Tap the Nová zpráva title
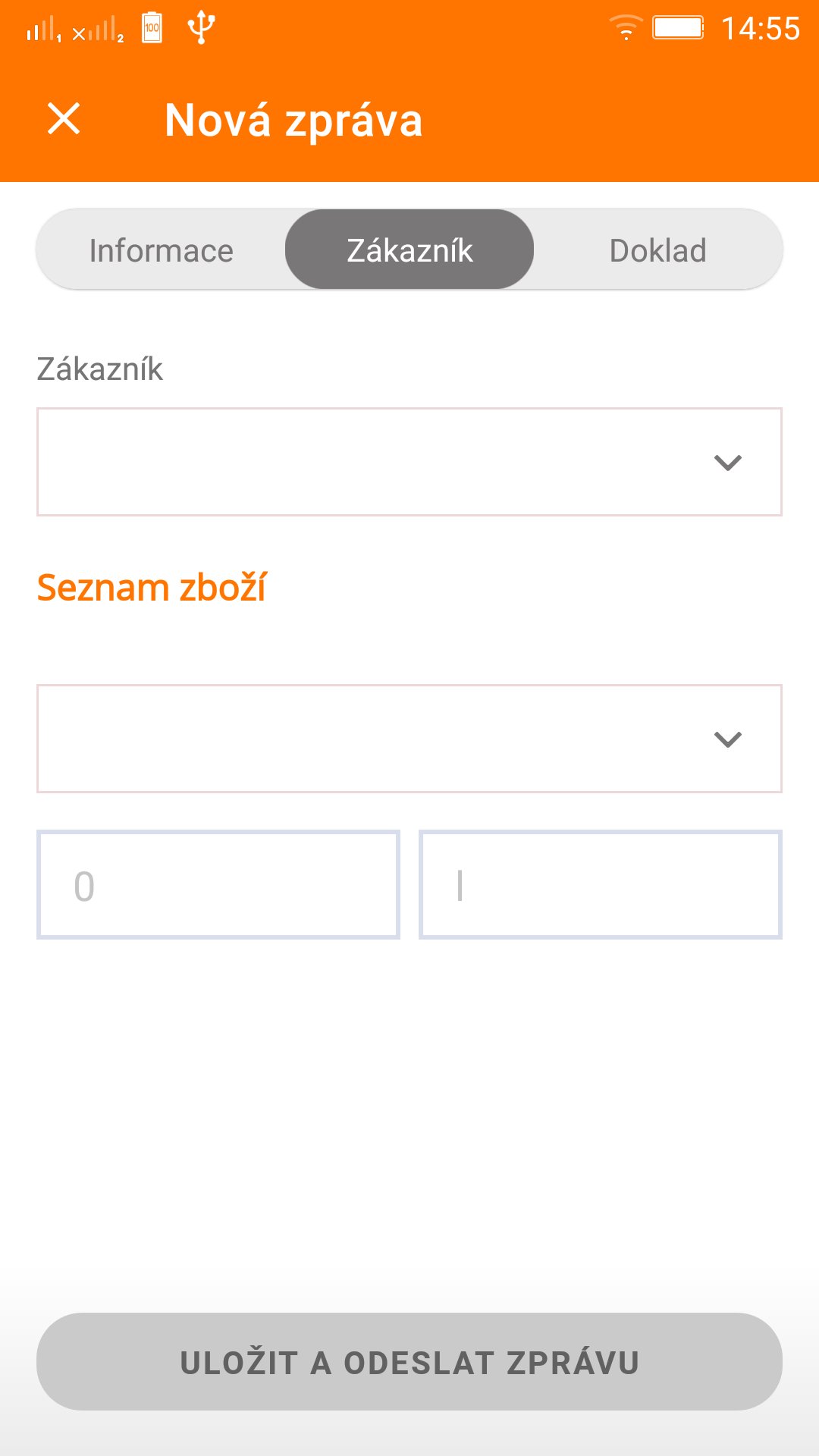The width and height of the screenshot is (819, 1456). (293, 120)
